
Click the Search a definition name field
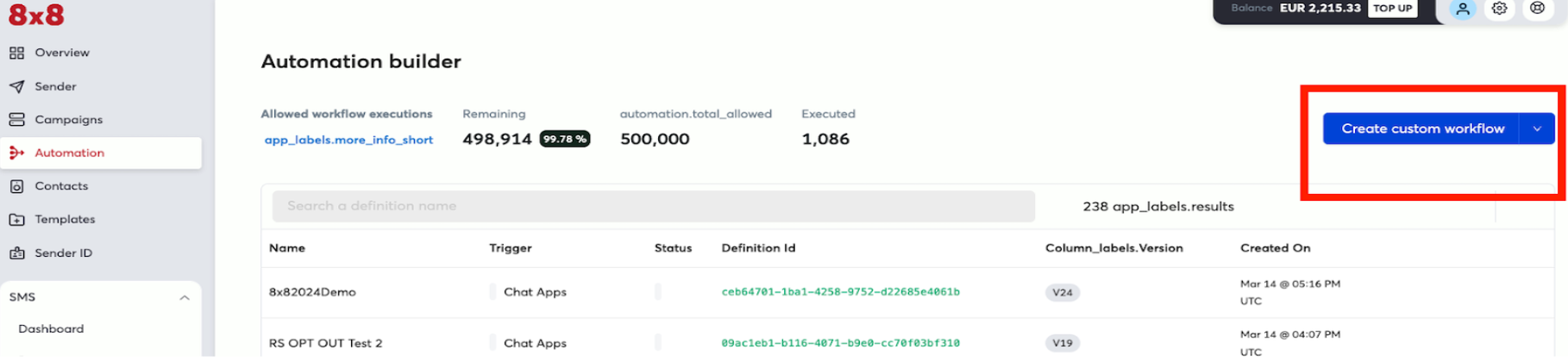point(653,207)
